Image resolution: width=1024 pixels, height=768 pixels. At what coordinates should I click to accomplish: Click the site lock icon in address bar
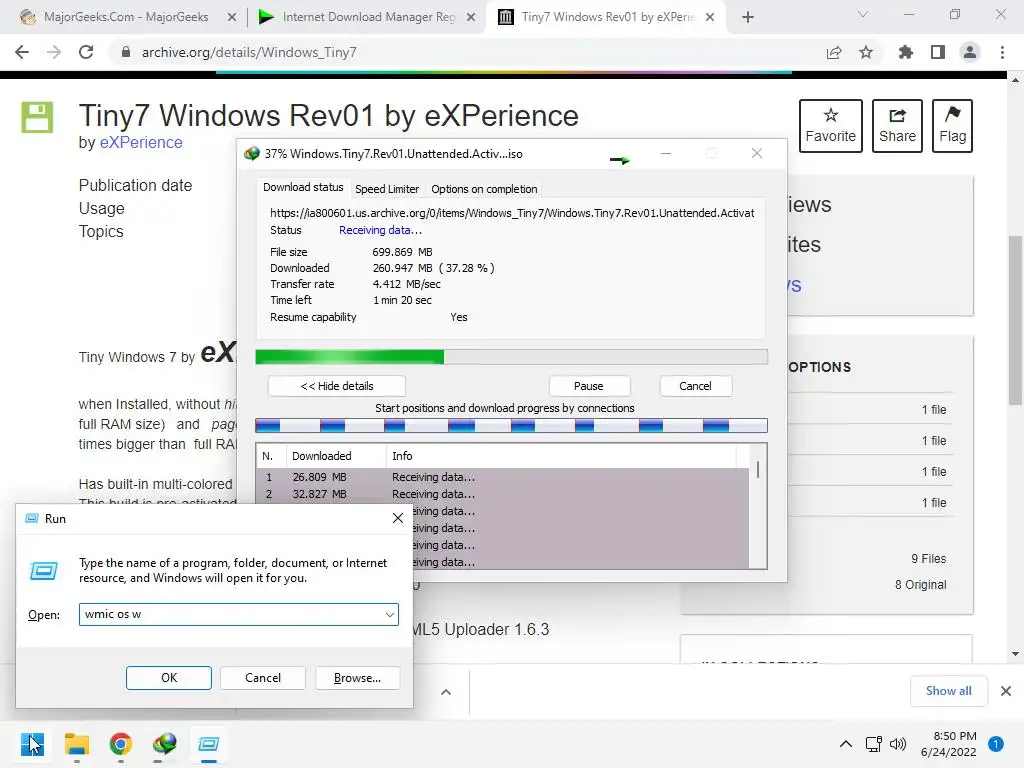[126, 52]
